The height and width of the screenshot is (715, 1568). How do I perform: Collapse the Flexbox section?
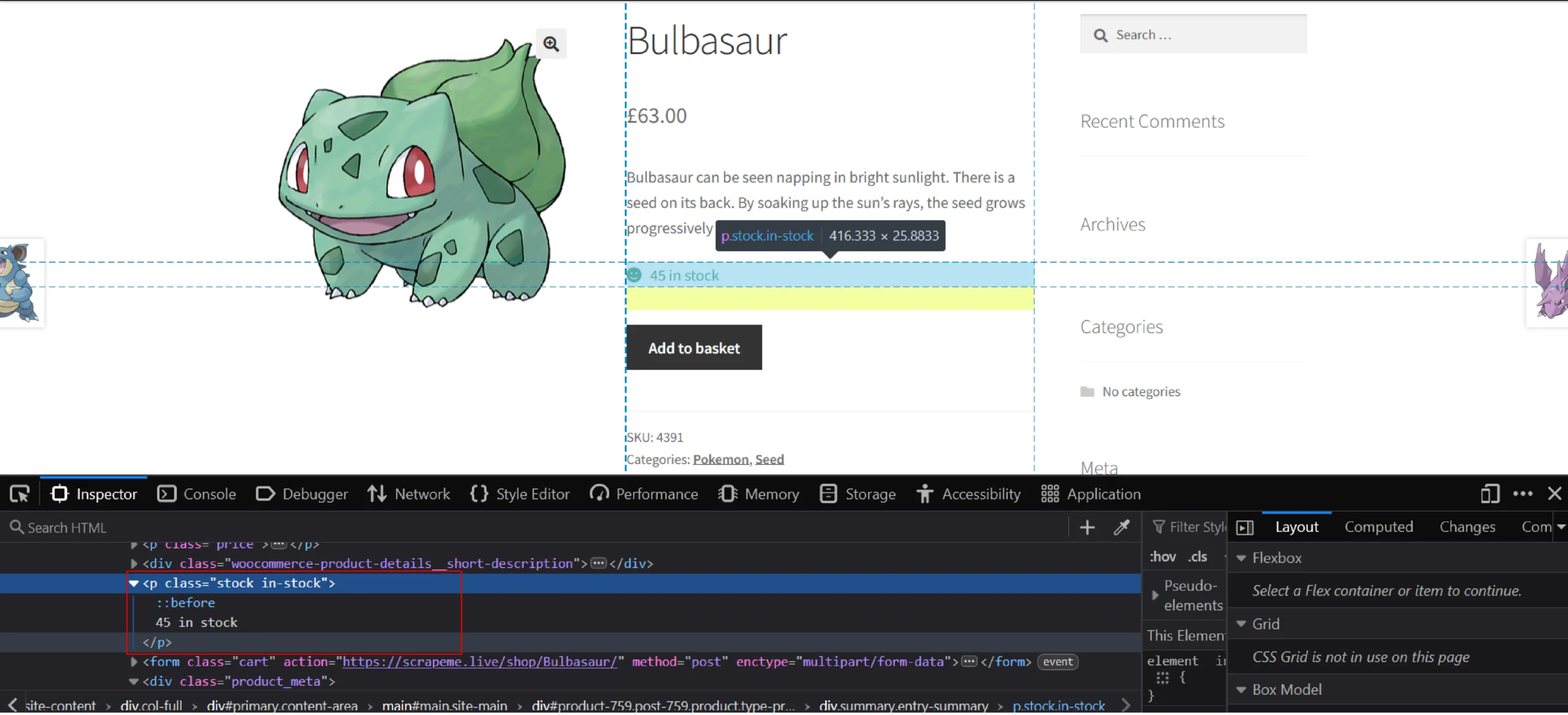[1242, 558]
